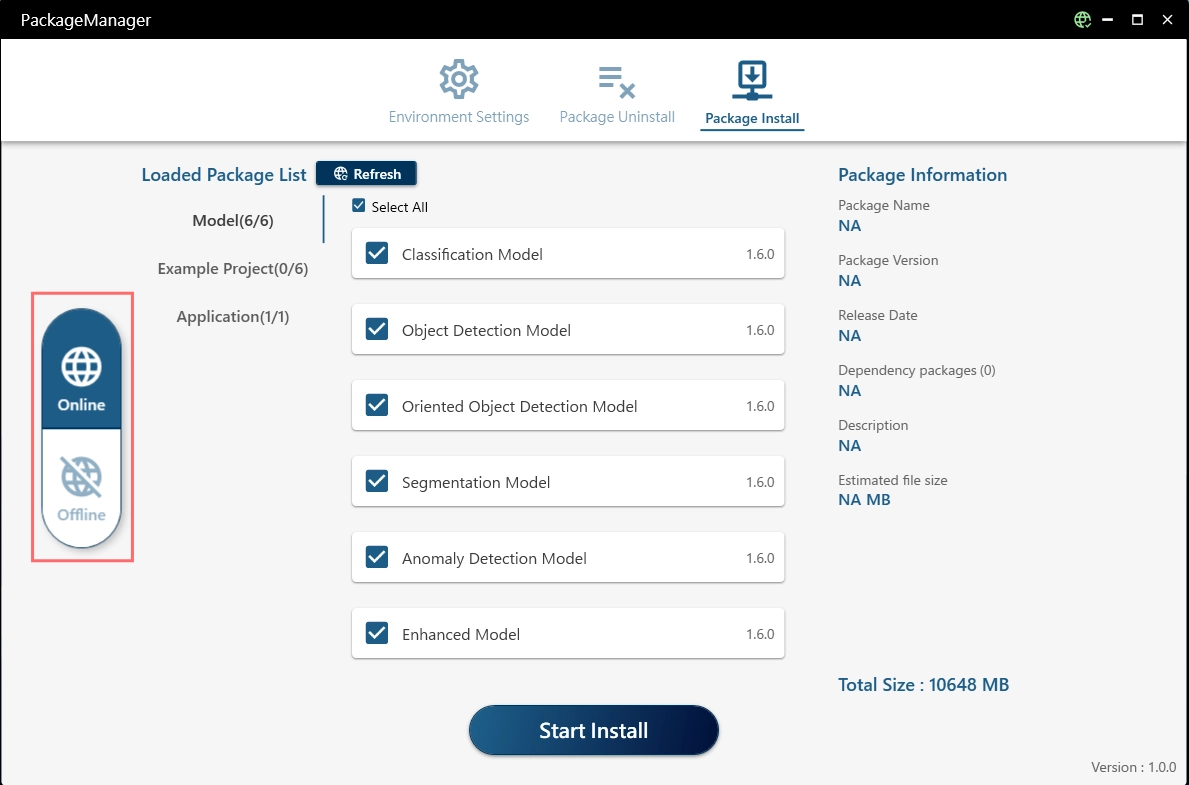Uncheck the Anomaly Detection Model checkbox

click(x=377, y=557)
